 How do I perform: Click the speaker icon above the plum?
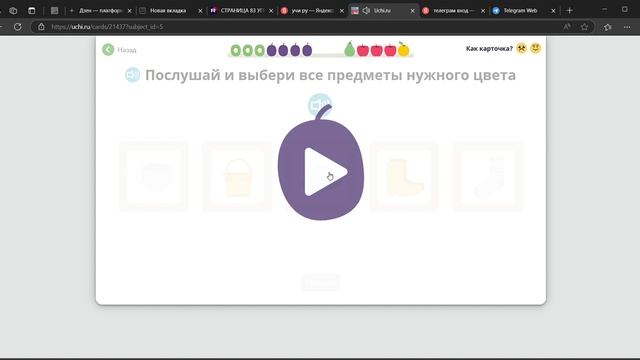(x=320, y=104)
